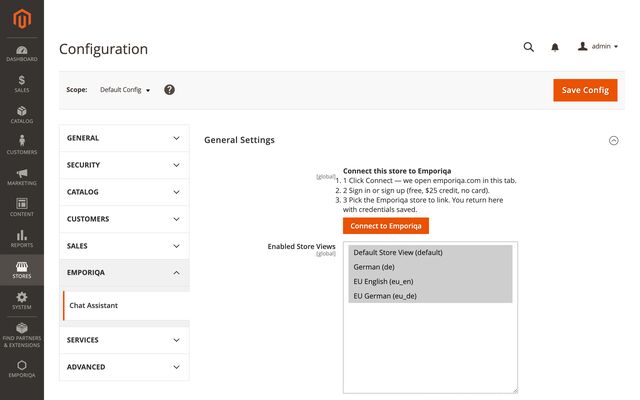
Task: Open the Reports sidebar menu
Action: [22, 239]
